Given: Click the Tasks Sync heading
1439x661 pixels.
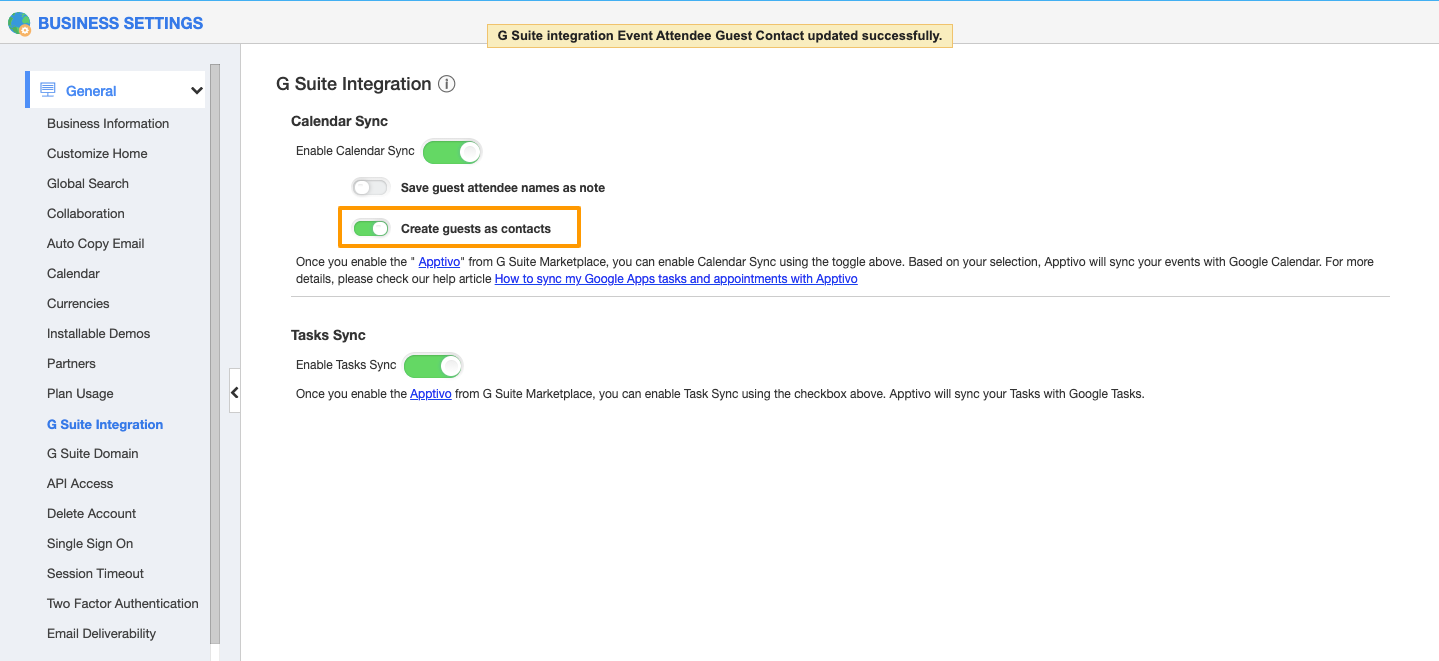Looking at the screenshot, I should point(328,335).
